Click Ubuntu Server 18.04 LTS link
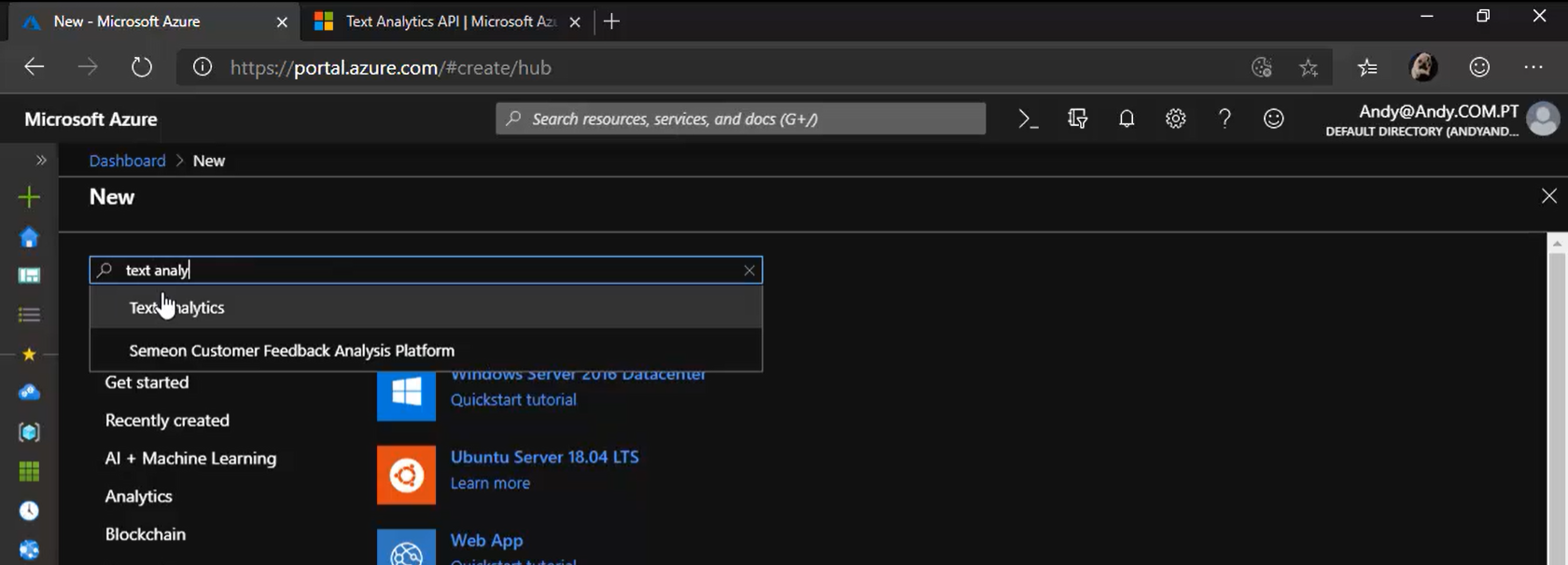The image size is (1568, 565). 544,457
